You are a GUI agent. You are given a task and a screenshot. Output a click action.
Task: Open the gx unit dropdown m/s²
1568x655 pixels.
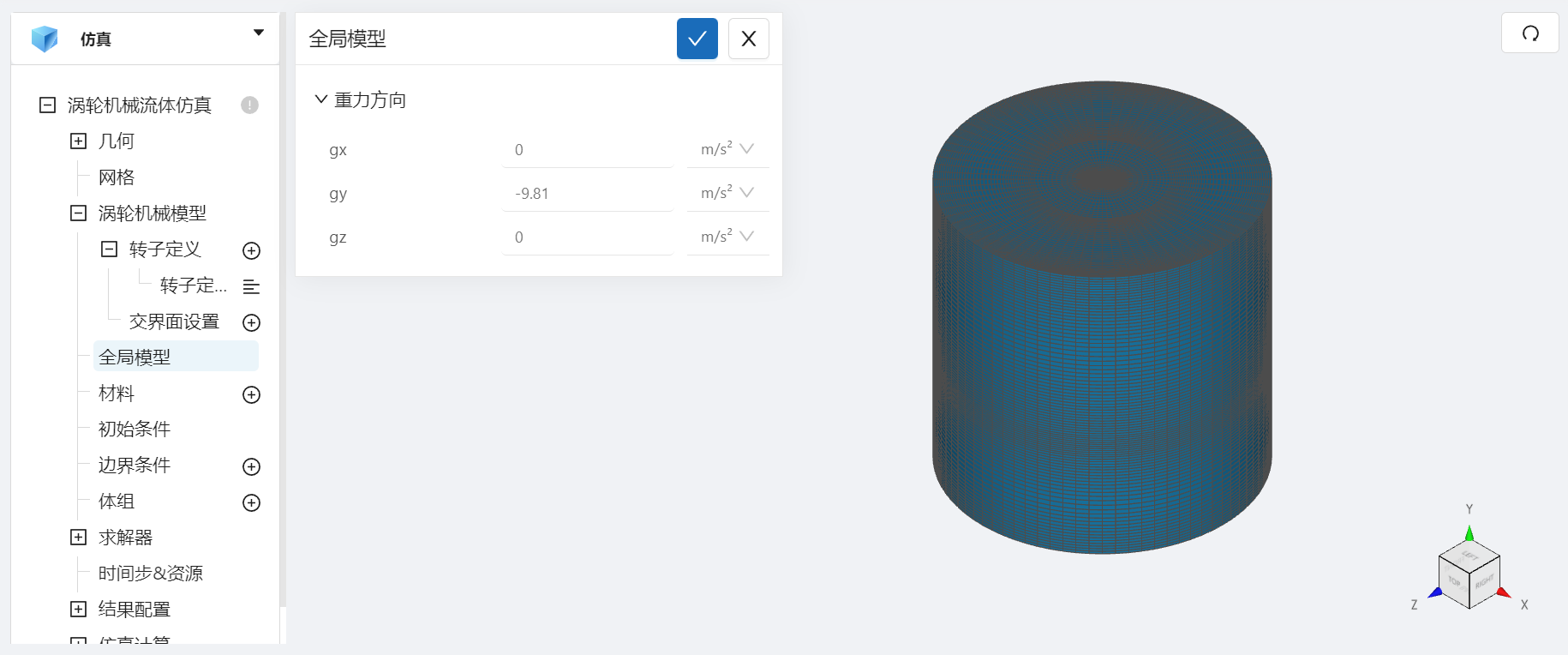click(x=728, y=149)
